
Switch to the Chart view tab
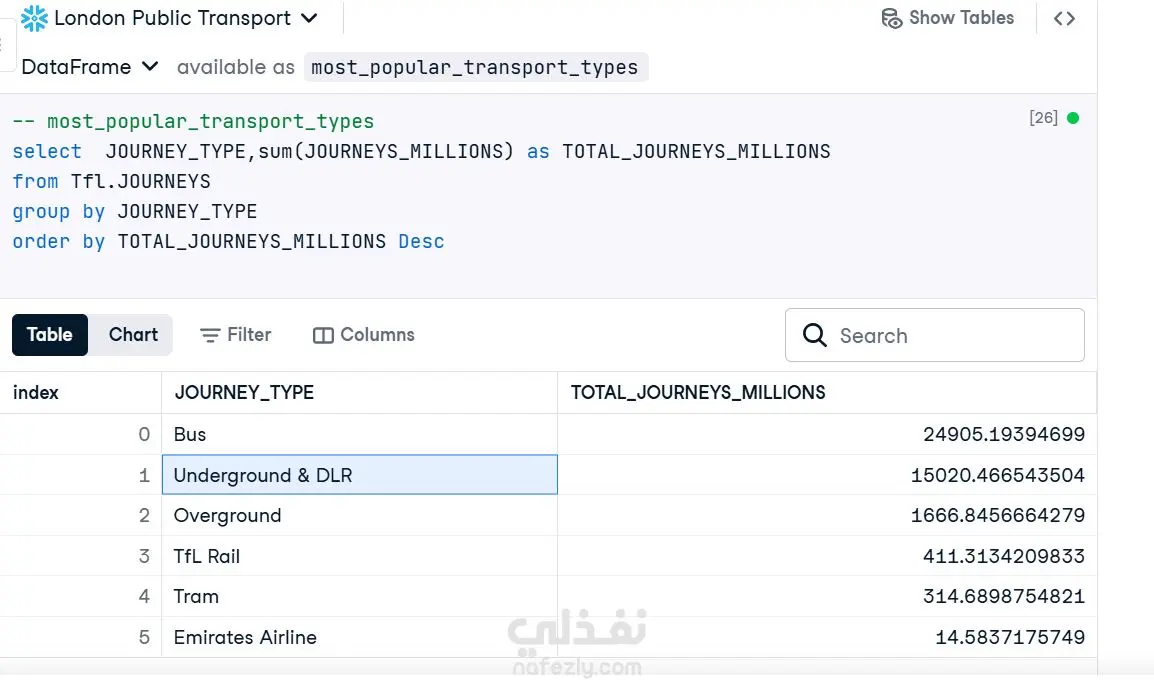(x=133, y=335)
